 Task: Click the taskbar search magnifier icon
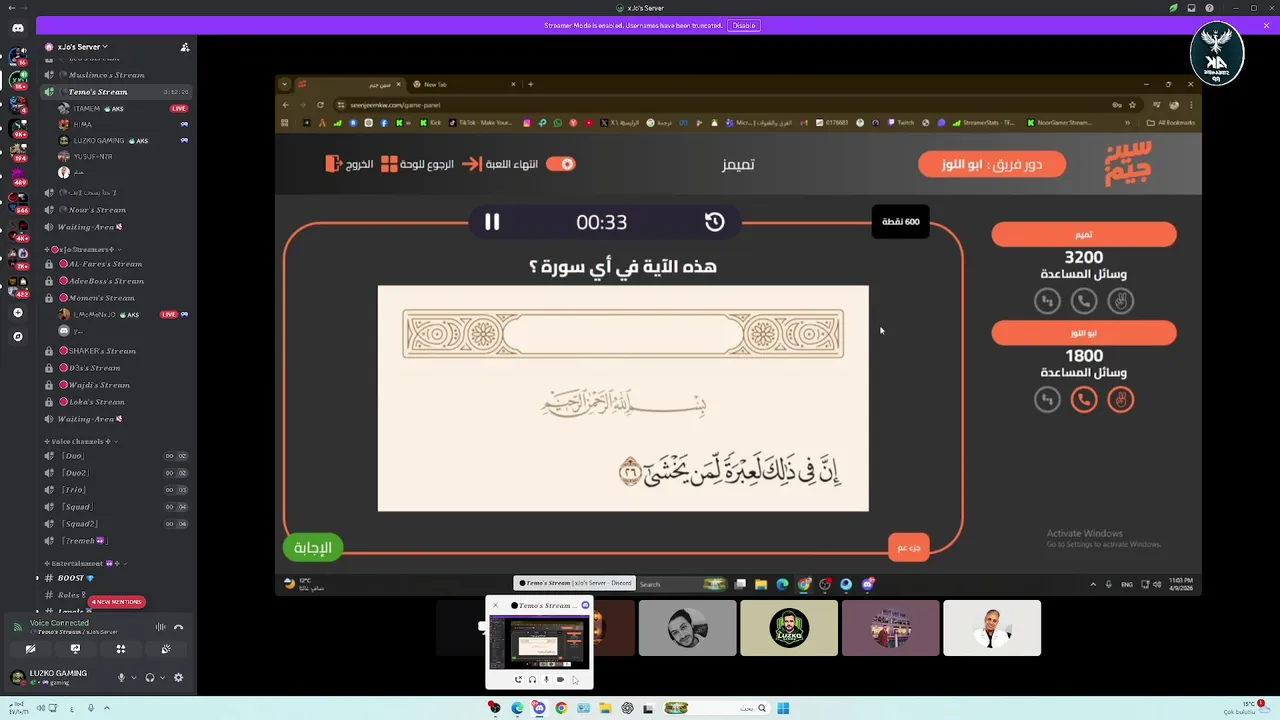point(761,708)
